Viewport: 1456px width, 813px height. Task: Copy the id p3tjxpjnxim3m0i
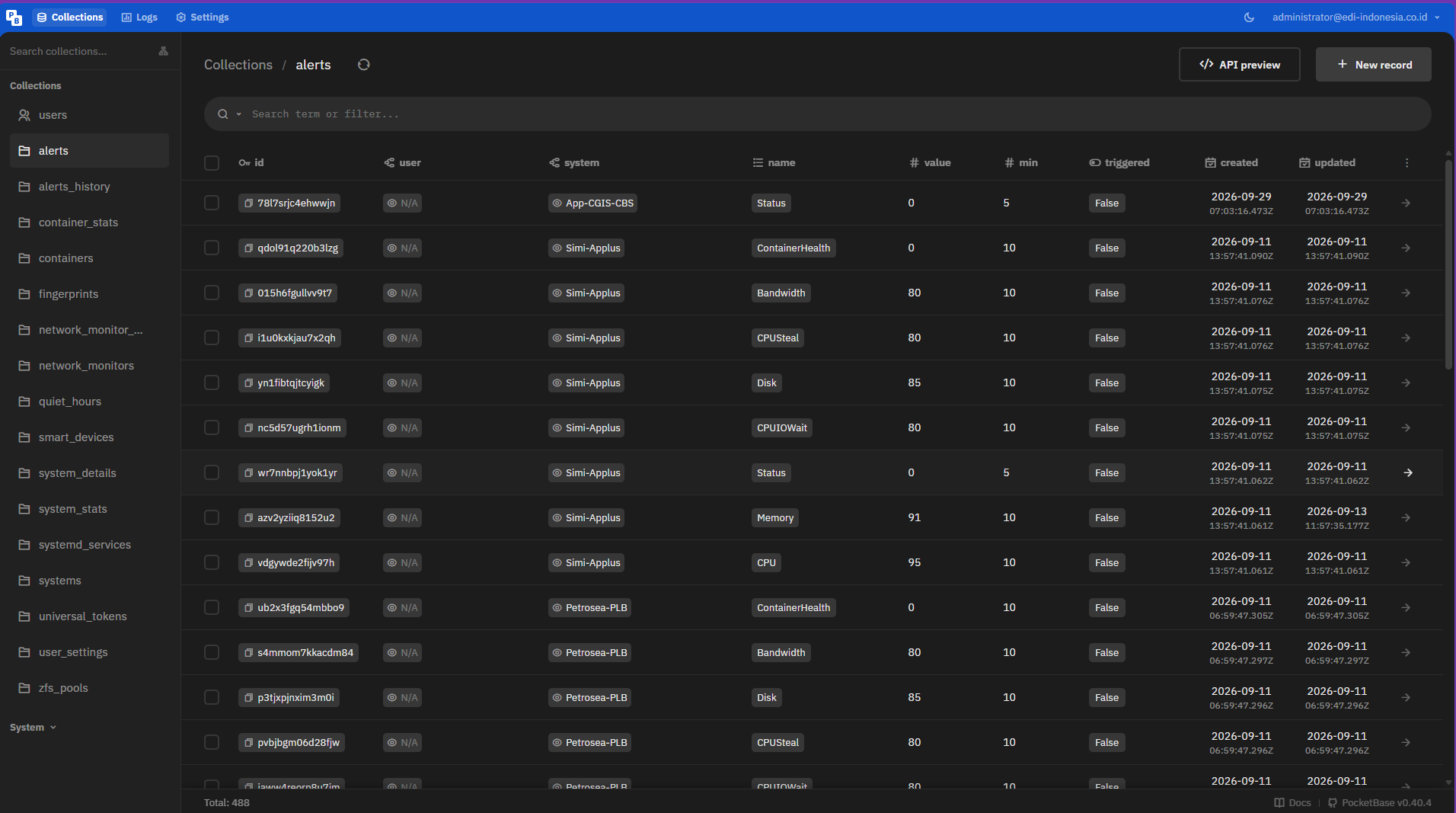(x=248, y=698)
